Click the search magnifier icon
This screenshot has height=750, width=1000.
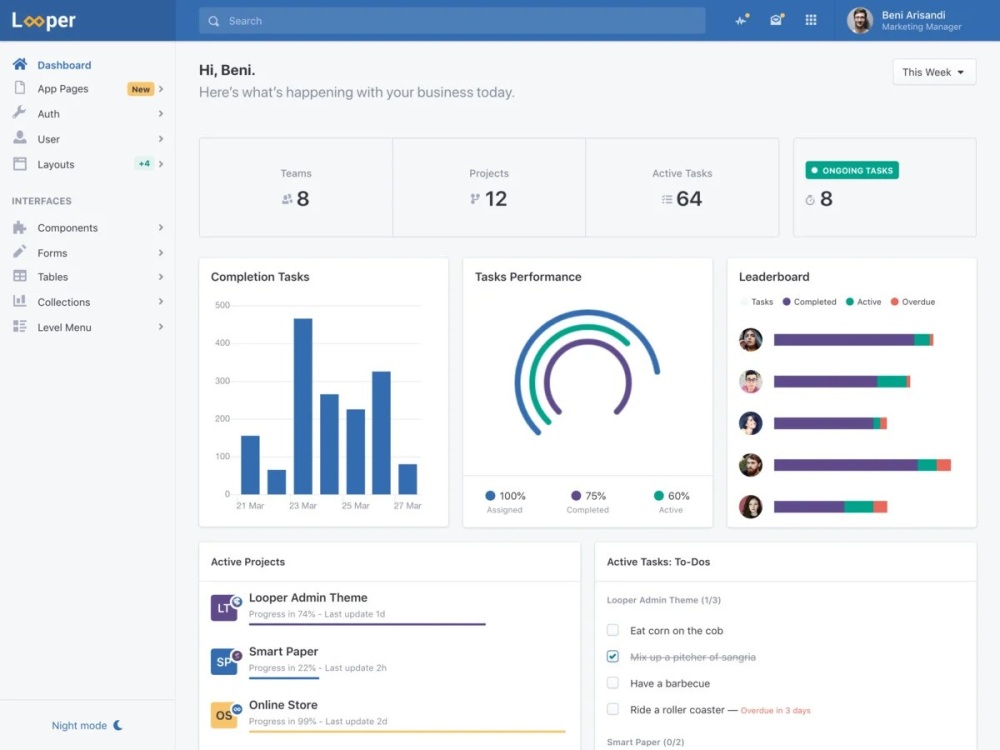(214, 21)
